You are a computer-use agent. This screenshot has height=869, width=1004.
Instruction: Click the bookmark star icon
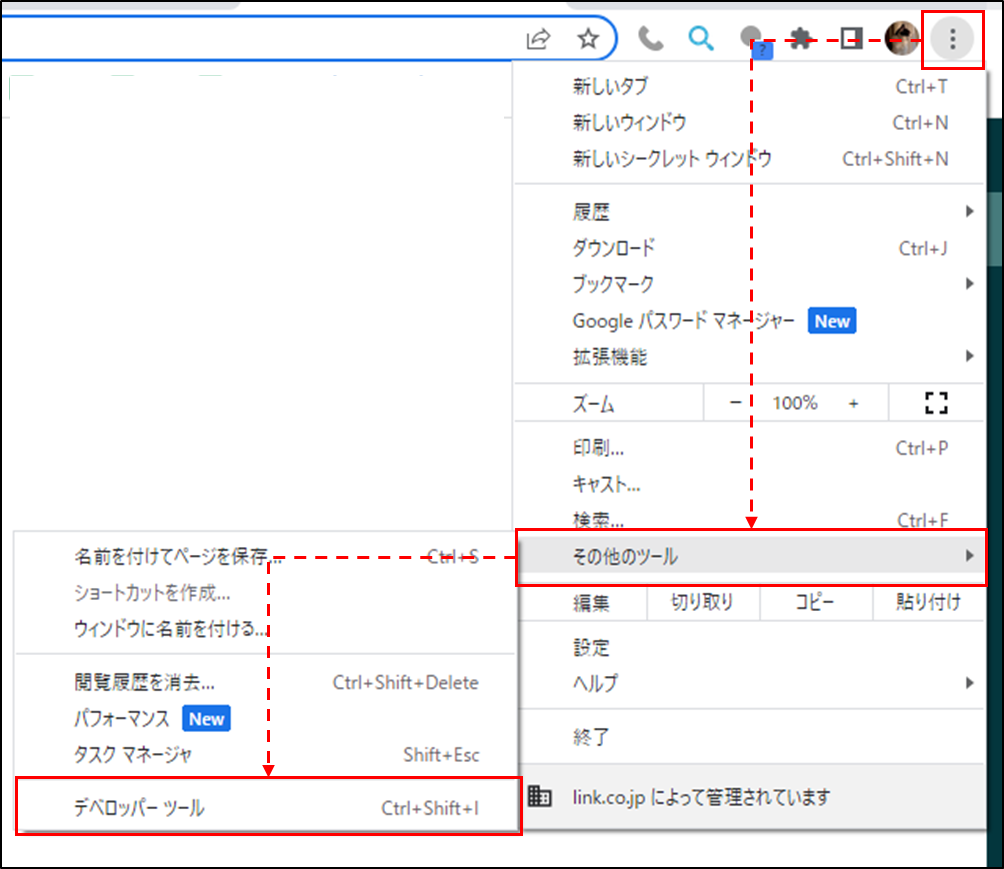[588, 39]
